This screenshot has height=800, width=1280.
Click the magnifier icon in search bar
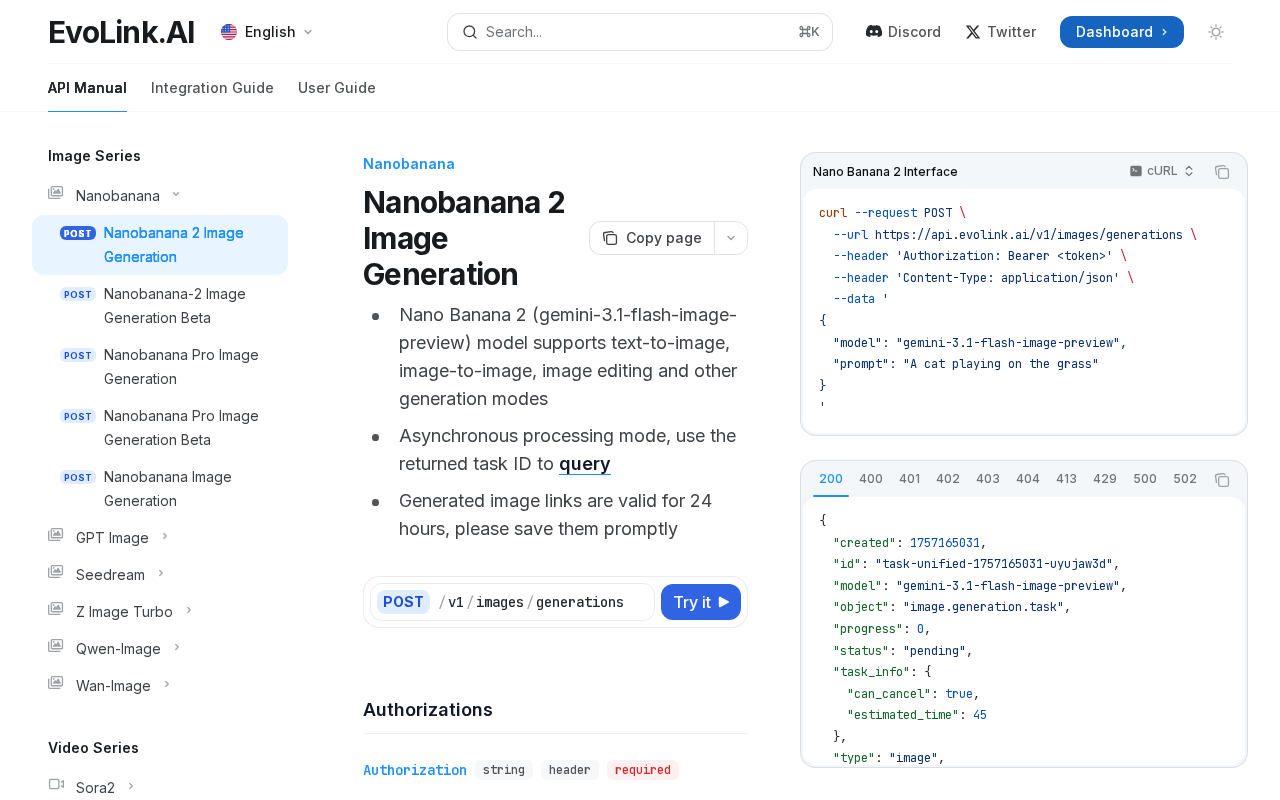(x=470, y=32)
